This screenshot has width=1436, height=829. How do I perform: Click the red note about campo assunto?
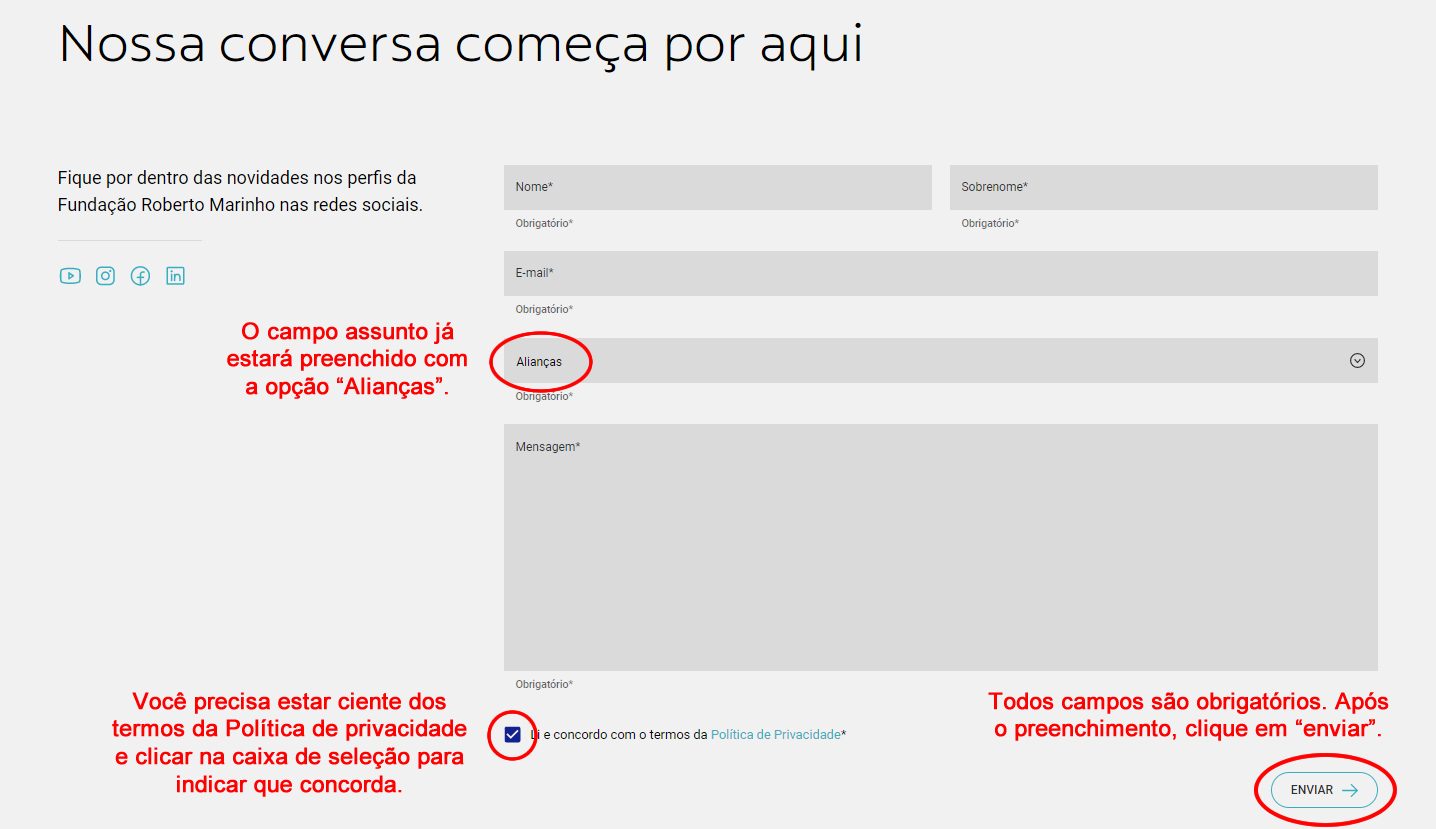coord(347,359)
